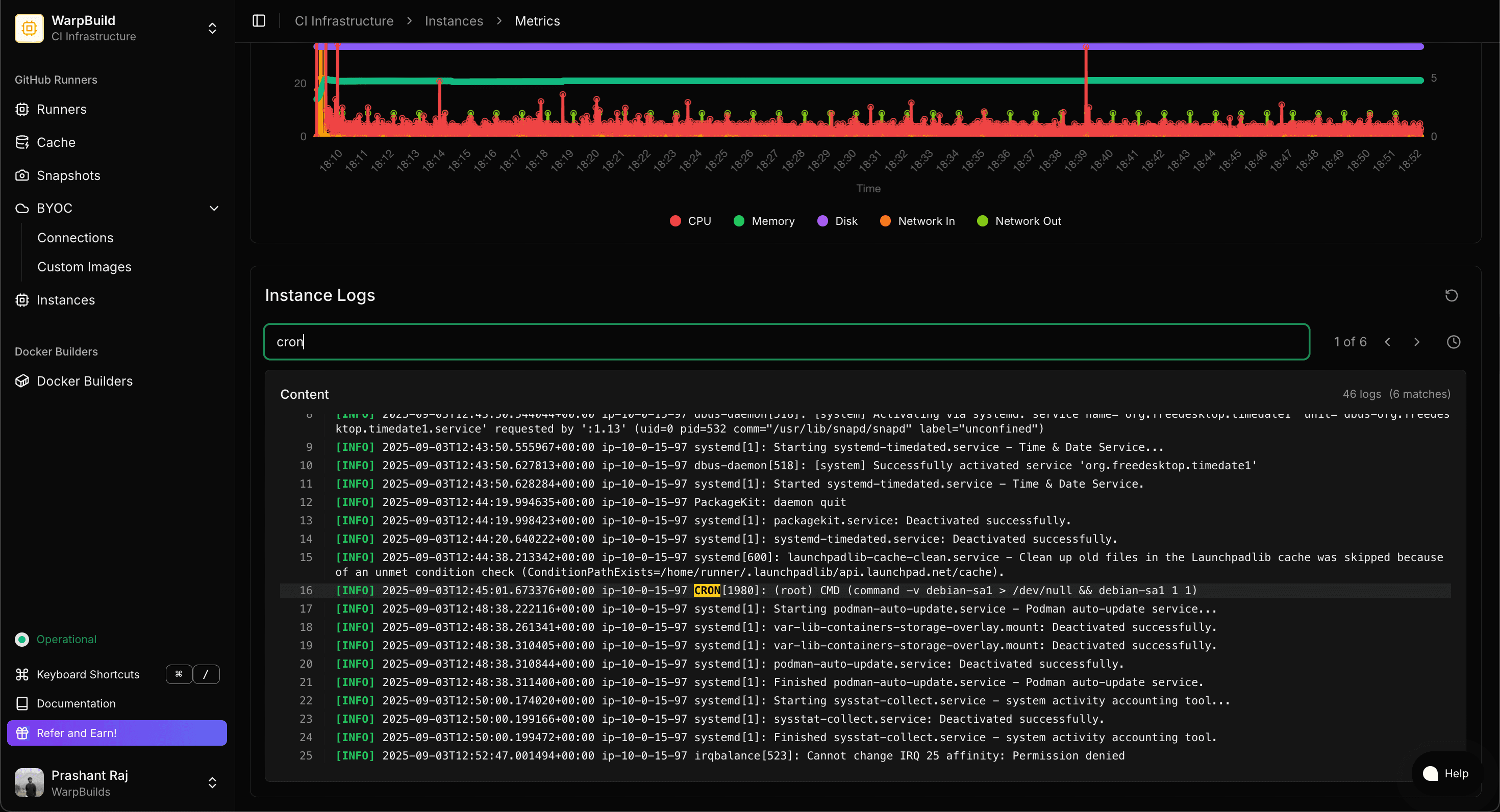Screen dimensions: 1500x812
Task: Go to CI Infrastructure breadcrumb
Action: 344,21
